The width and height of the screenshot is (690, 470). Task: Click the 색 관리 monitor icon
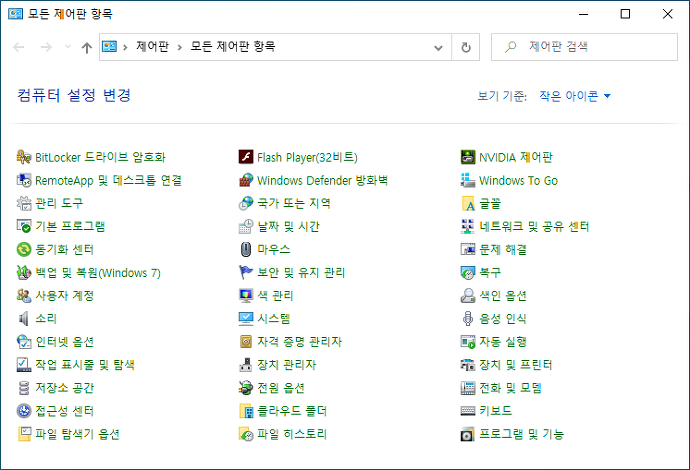[x=246, y=296]
